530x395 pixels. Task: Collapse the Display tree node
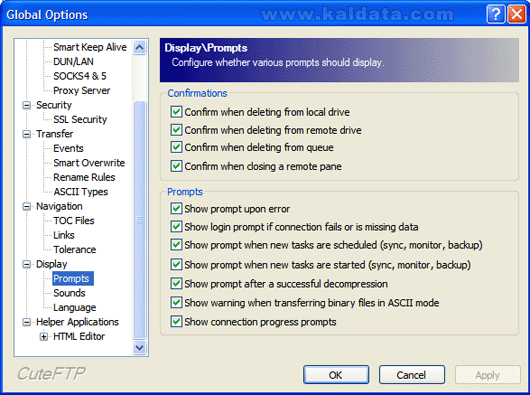click(26, 264)
